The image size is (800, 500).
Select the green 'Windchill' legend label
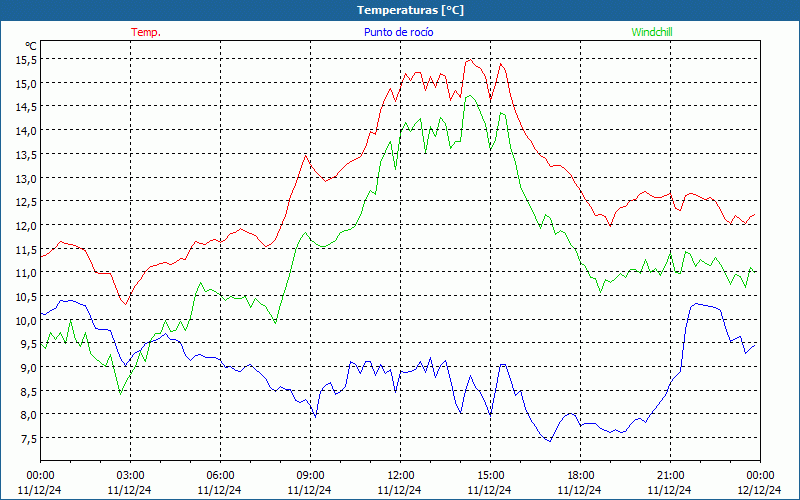[652, 32]
